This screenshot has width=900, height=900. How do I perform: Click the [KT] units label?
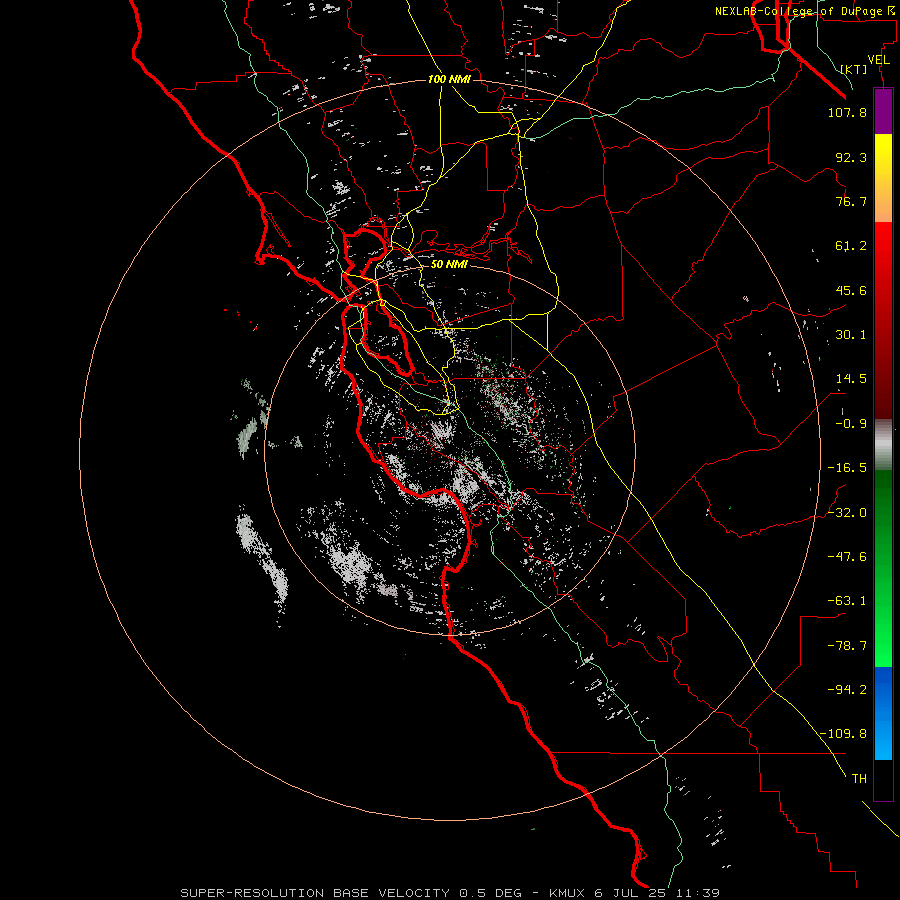tap(854, 69)
